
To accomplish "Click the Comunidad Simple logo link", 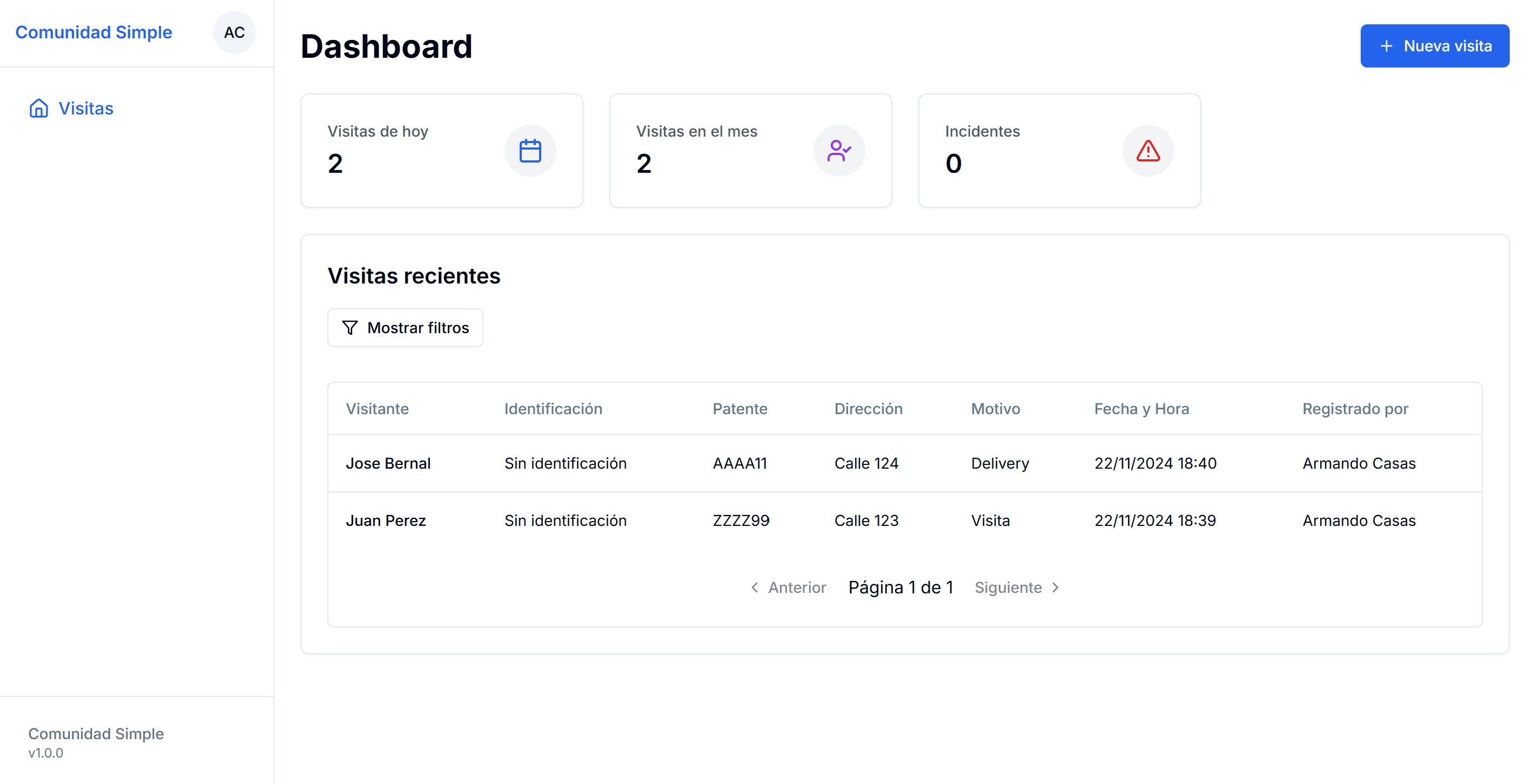I will tap(93, 32).
